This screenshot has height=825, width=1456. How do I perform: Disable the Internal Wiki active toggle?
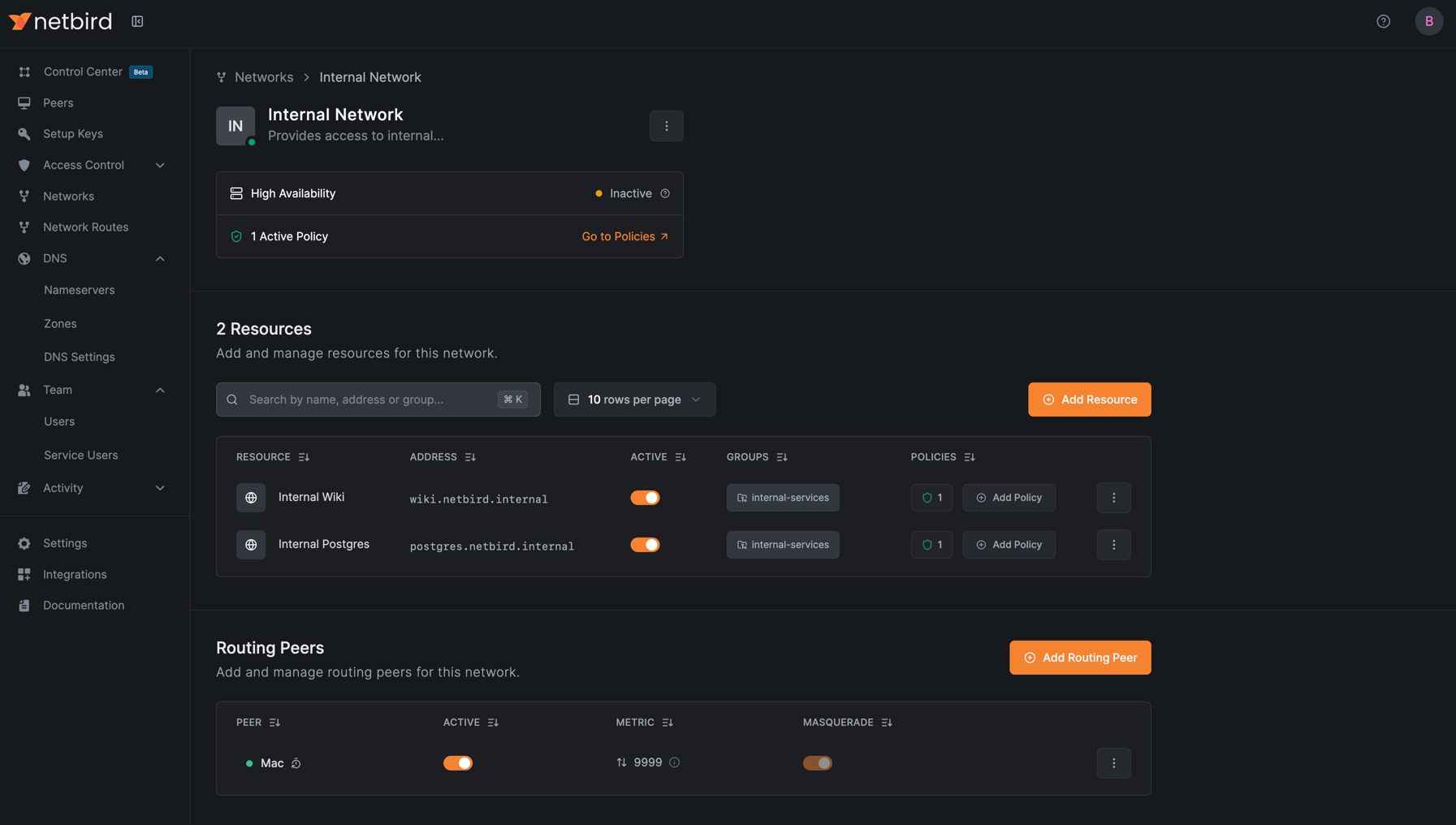[x=645, y=497]
